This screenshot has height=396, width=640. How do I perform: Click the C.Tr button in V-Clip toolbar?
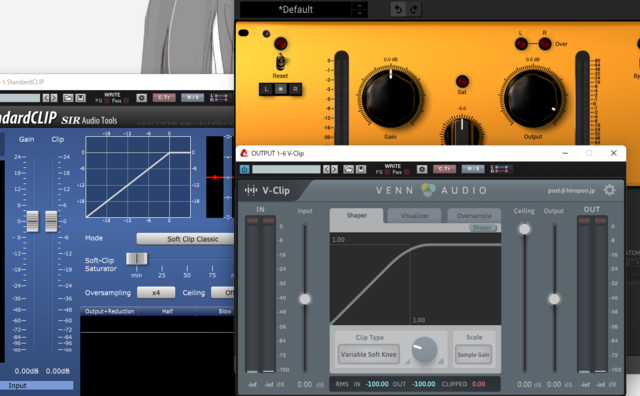tap(444, 169)
